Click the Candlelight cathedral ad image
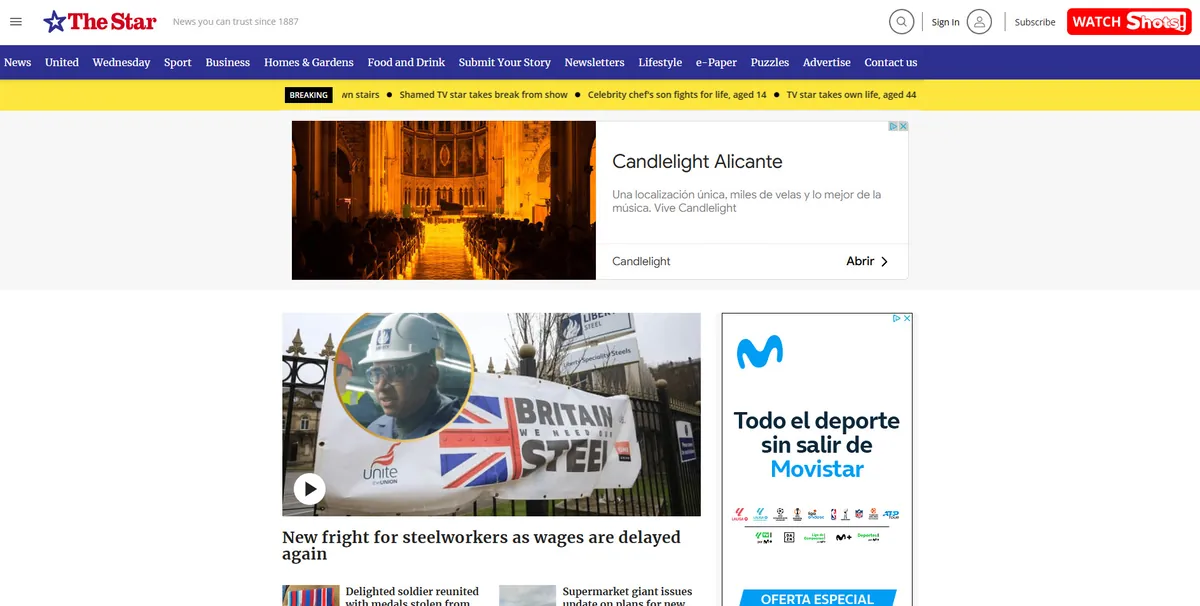Image resolution: width=1200 pixels, height=606 pixels. pyautogui.click(x=444, y=200)
